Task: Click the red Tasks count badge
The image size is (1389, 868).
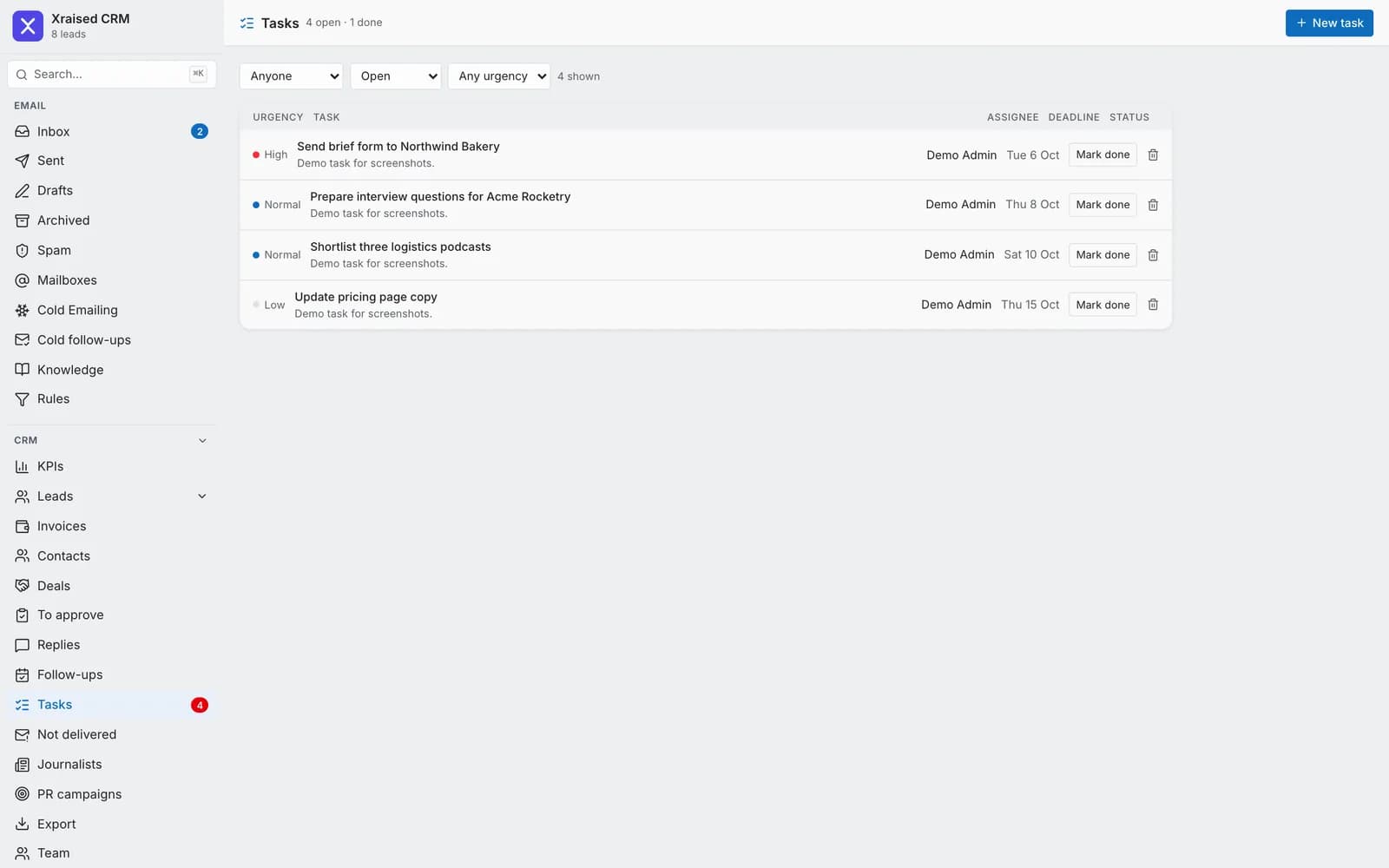Action: tap(200, 705)
